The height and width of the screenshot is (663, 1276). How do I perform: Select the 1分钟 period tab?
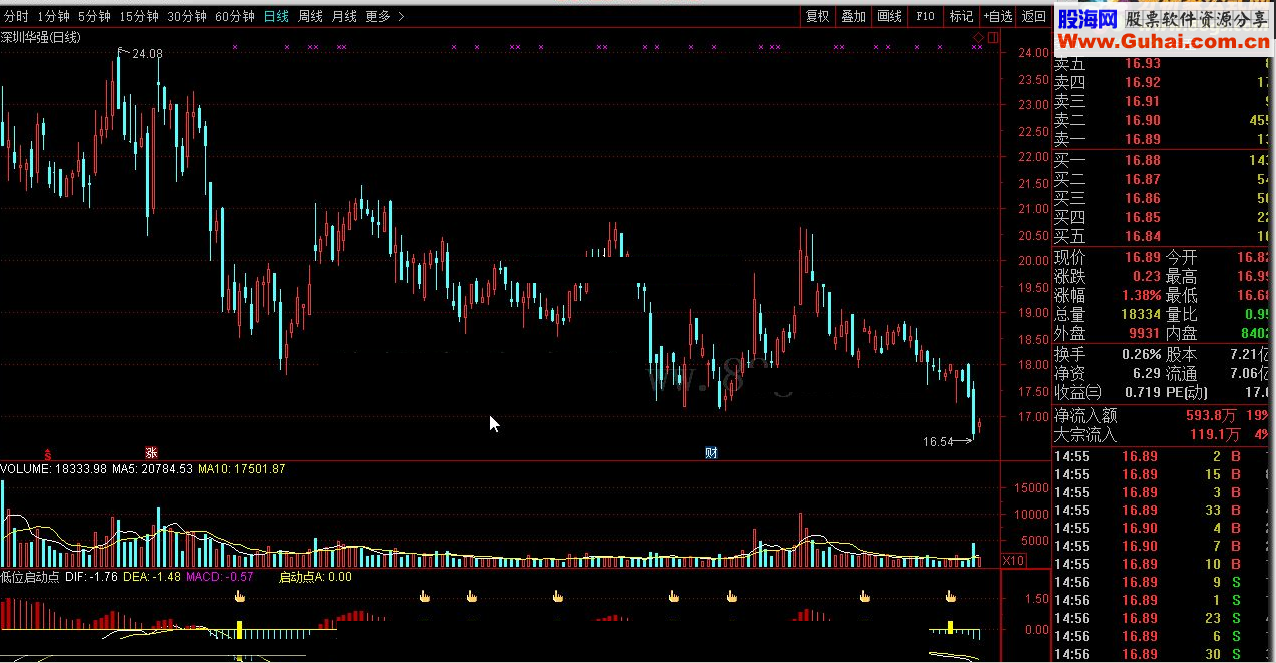(x=53, y=16)
